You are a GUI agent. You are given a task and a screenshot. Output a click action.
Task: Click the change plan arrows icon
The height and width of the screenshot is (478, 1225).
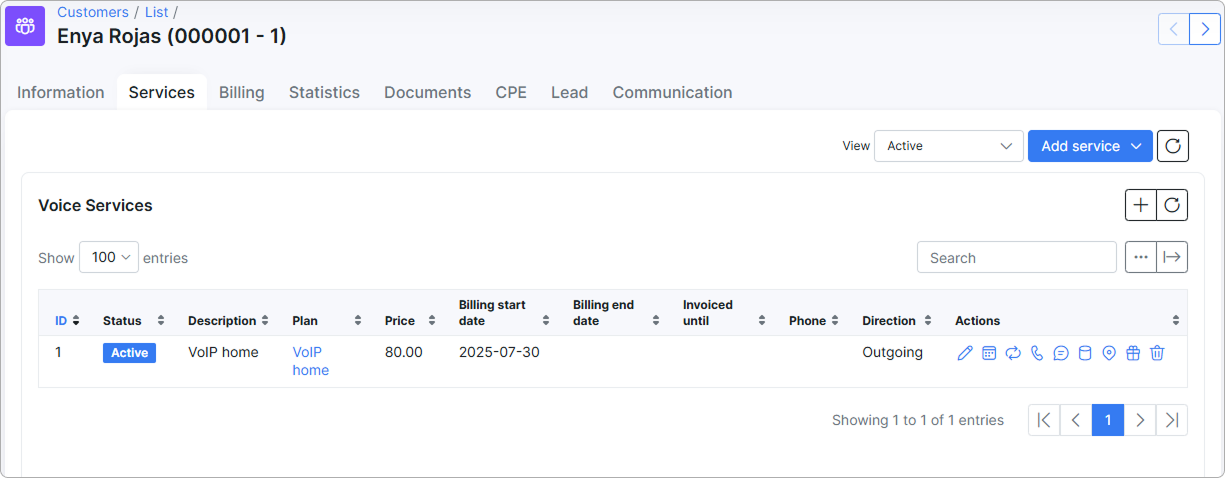[x=1012, y=353]
